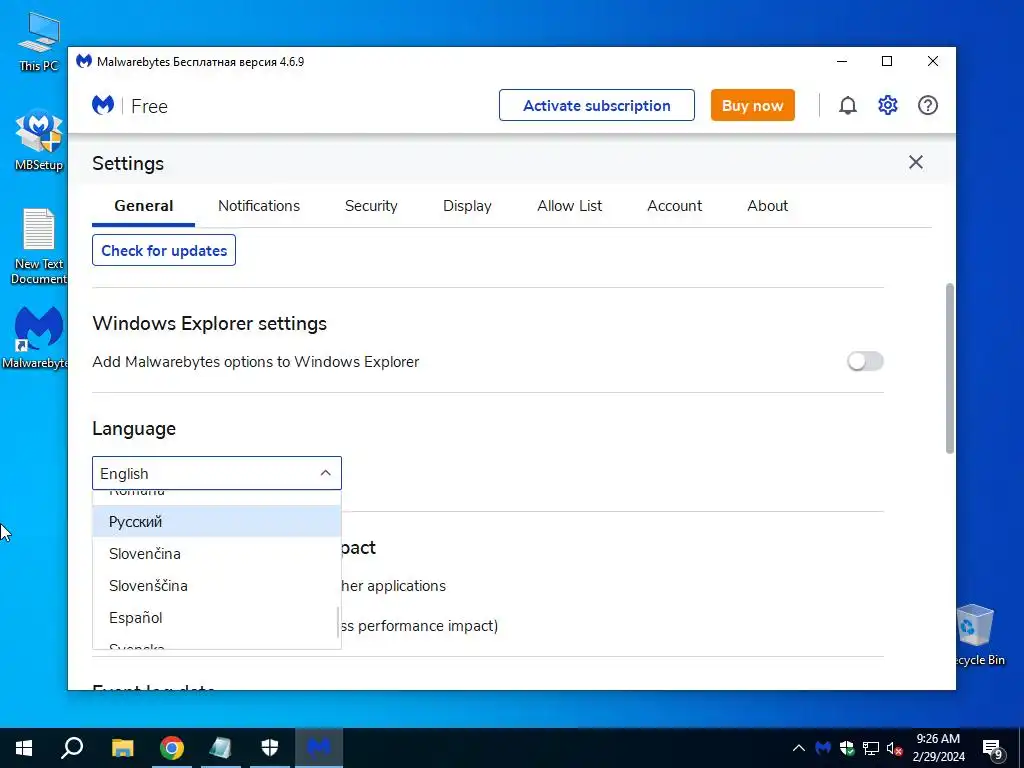This screenshot has width=1024, height=768.
Task: Click the language list scrollbar thumb
Action: 338,620
